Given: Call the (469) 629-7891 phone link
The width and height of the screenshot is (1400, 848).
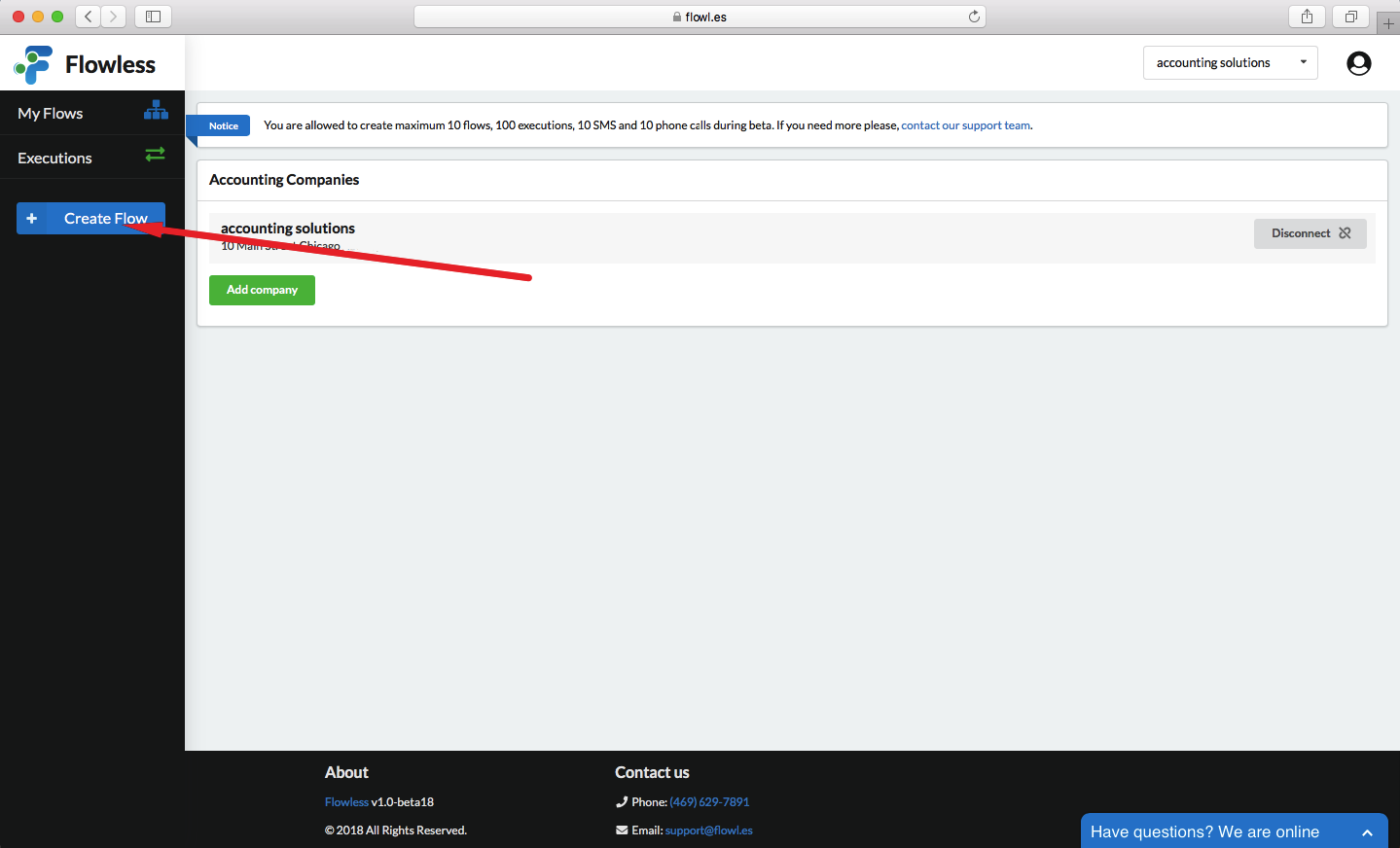Looking at the screenshot, I should coord(709,802).
